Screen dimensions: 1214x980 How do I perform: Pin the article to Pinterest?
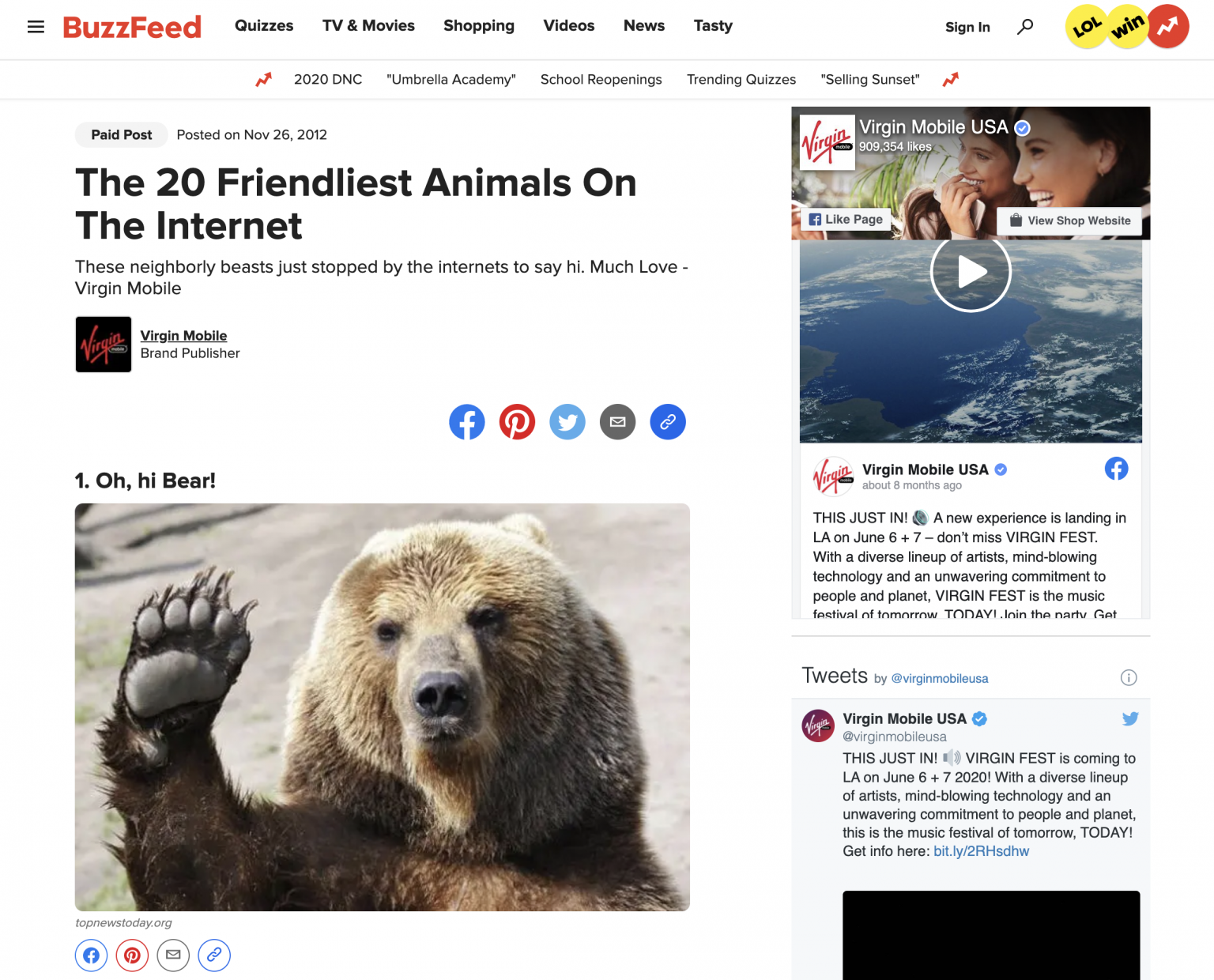517,421
